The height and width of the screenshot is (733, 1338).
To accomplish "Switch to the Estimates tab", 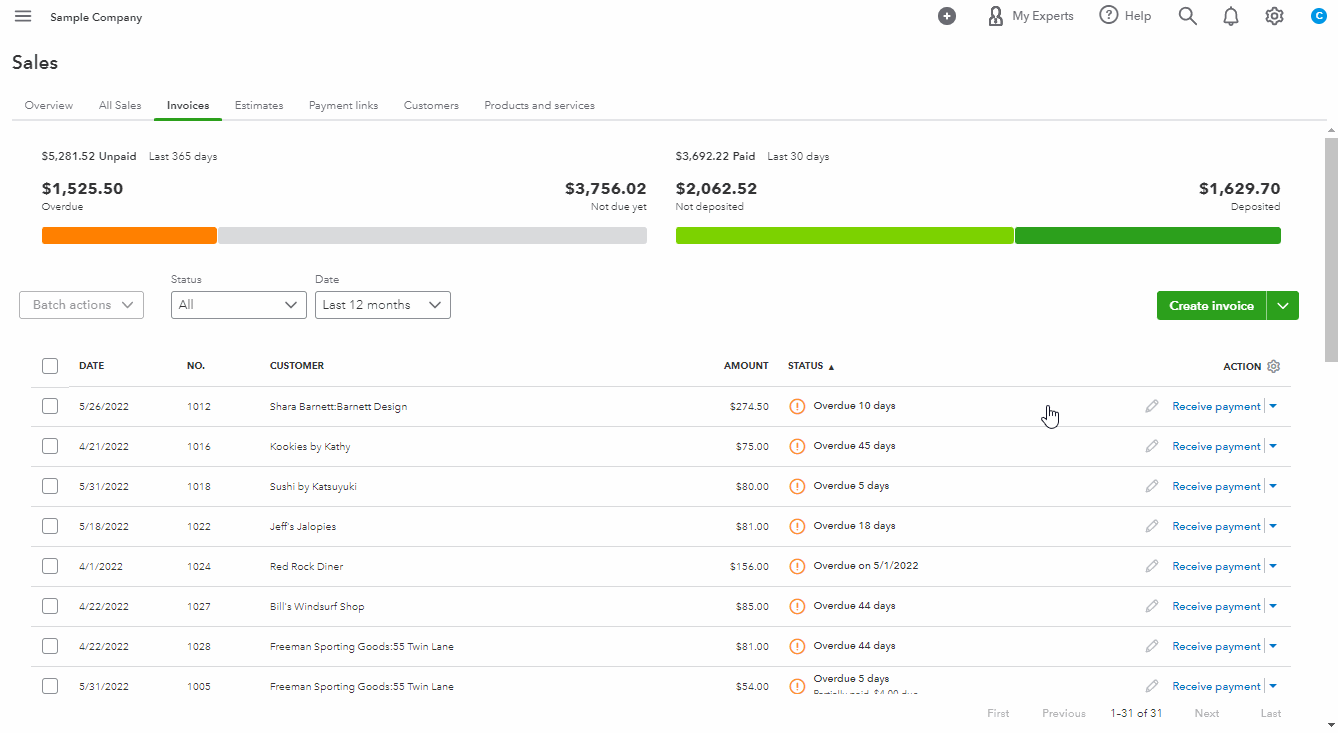I will click(x=258, y=105).
